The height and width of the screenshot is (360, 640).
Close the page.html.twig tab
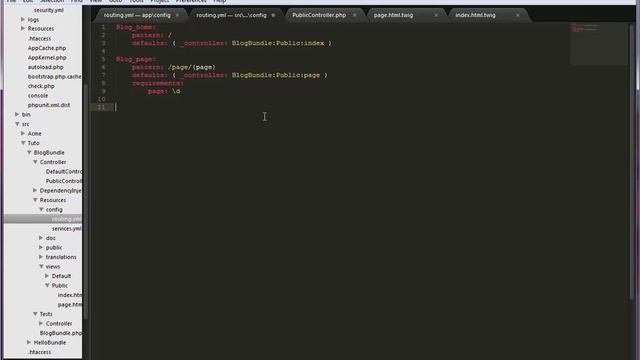[436, 15]
